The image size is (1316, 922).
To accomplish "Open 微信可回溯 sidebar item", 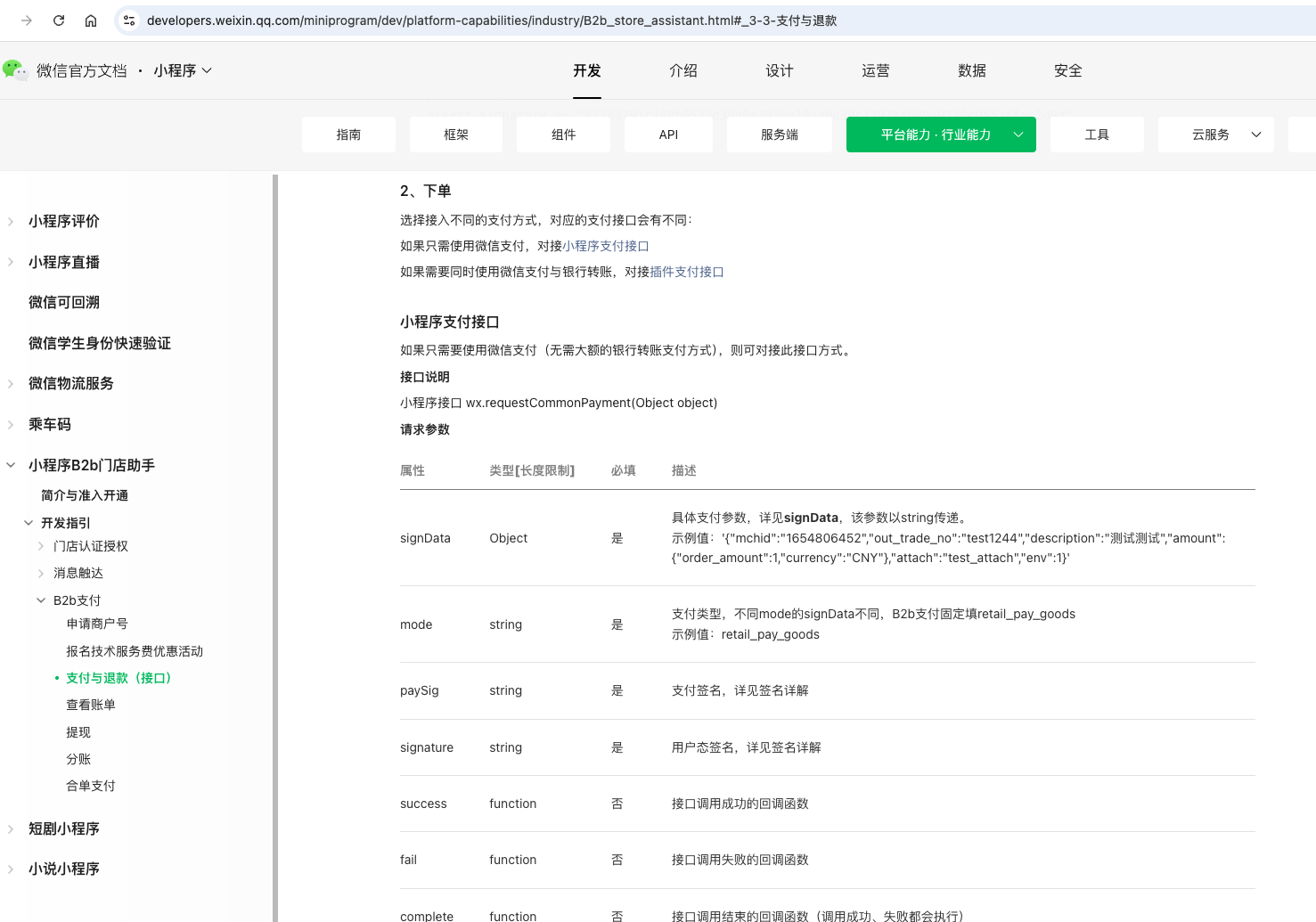I will coord(64,302).
